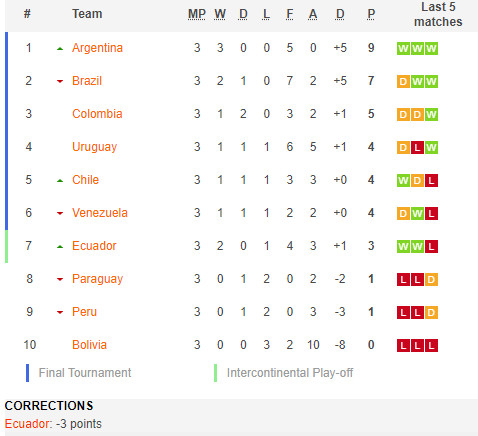The image size is (478, 436).
Task: Click the P points column header
Action: [x=371, y=14]
